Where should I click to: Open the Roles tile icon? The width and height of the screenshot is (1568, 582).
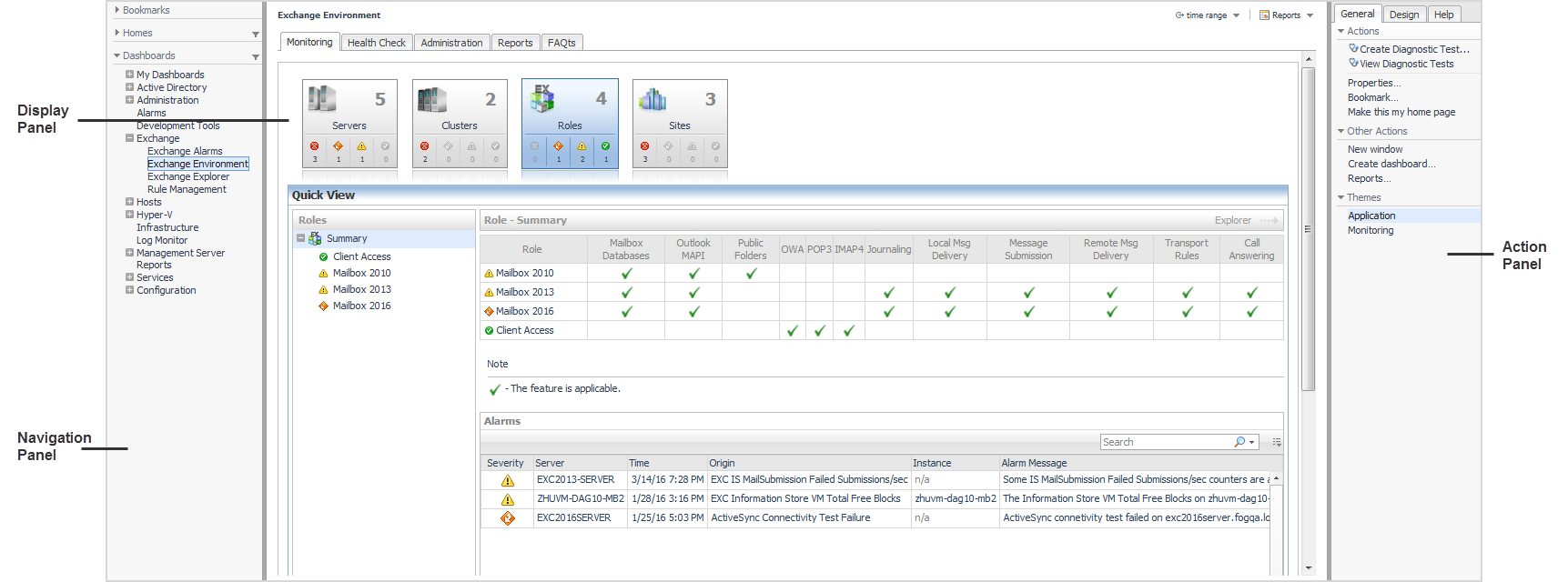[x=543, y=98]
